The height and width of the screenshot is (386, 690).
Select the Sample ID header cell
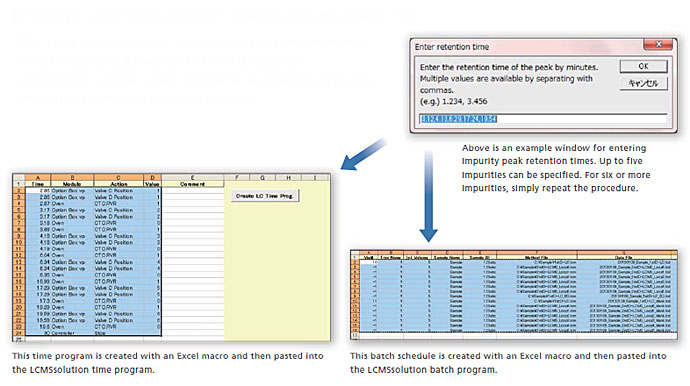479,257
